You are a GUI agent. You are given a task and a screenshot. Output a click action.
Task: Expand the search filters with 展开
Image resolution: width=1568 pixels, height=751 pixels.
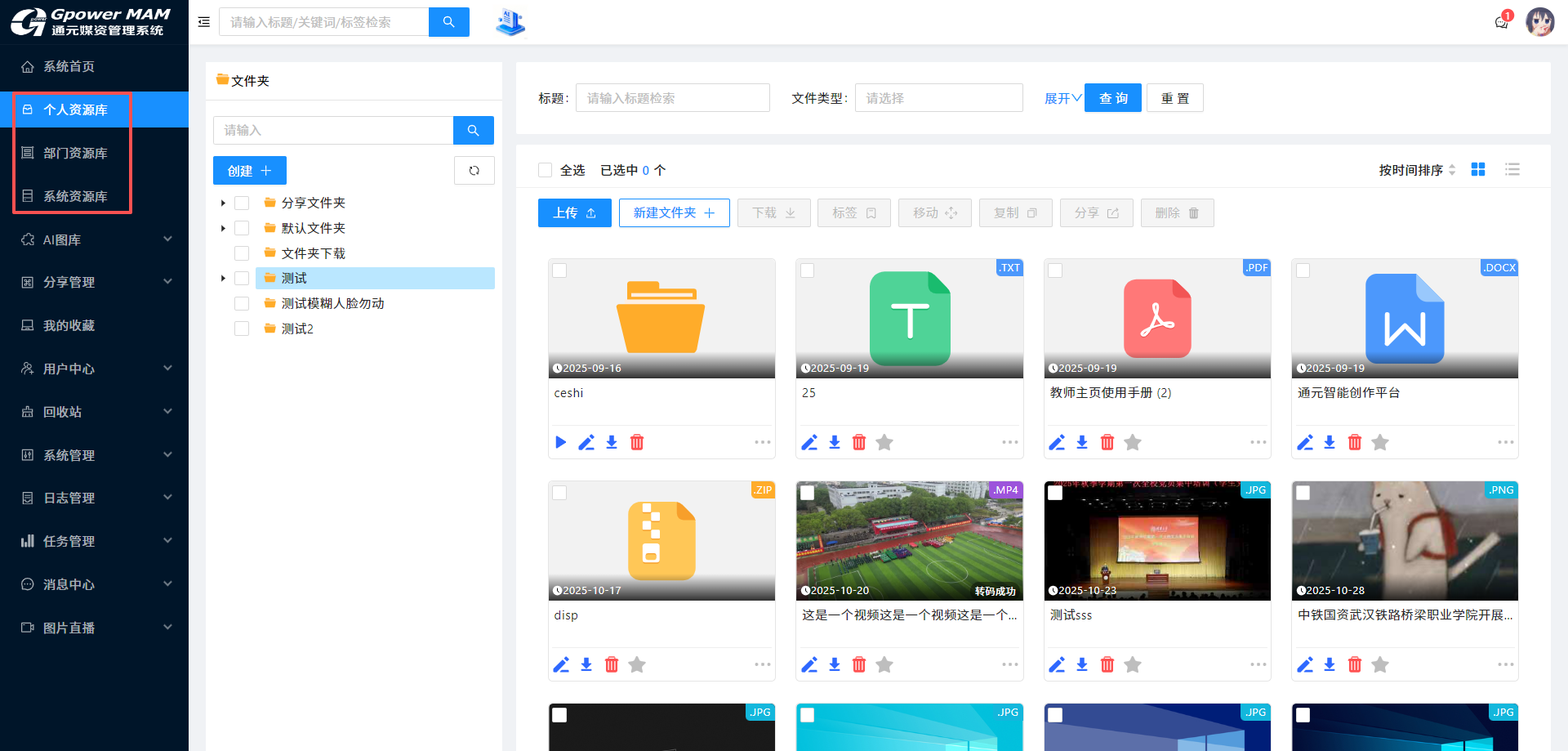pyautogui.click(x=1061, y=97)
